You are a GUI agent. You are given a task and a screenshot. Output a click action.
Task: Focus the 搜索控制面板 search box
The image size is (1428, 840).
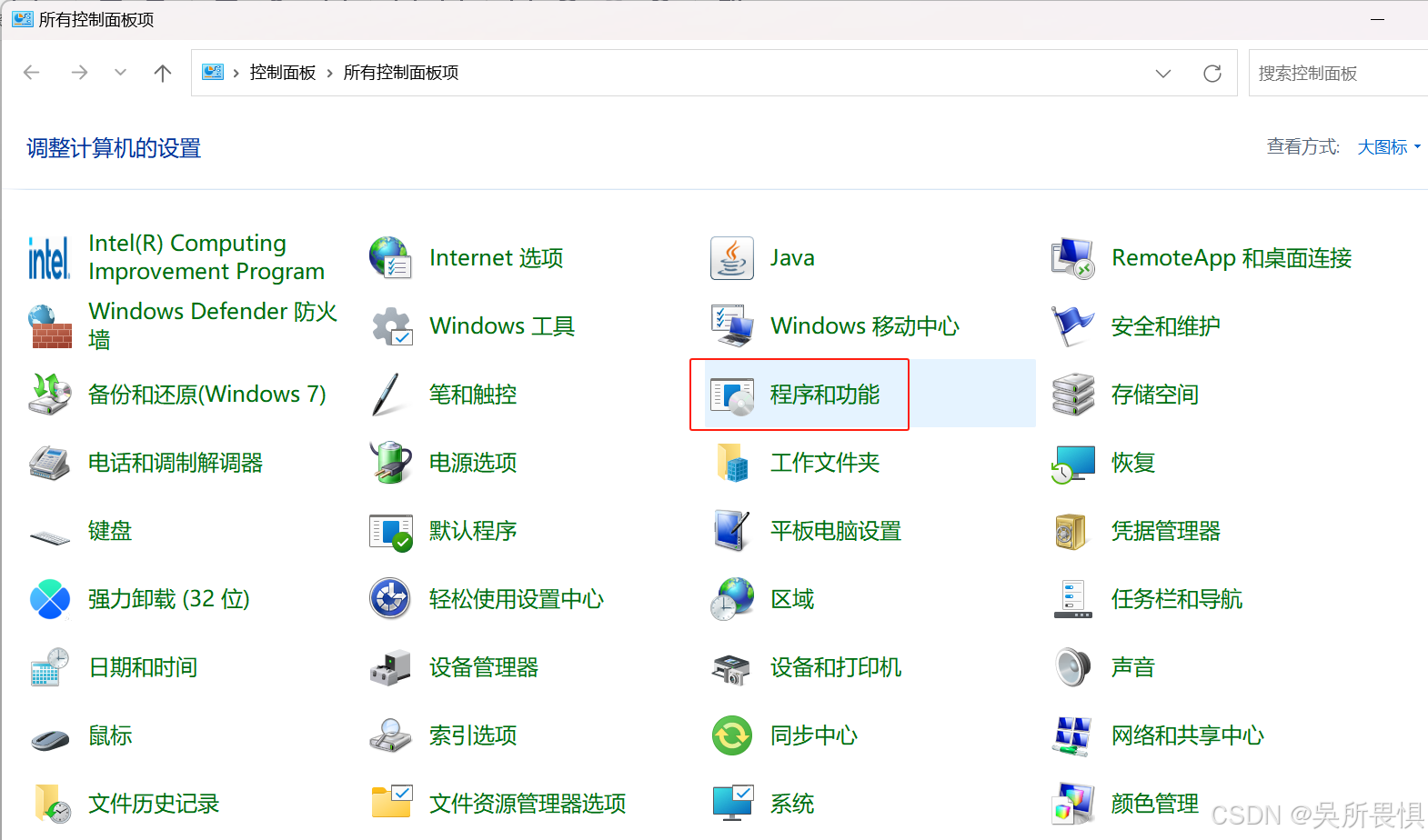pos(1338,73)
